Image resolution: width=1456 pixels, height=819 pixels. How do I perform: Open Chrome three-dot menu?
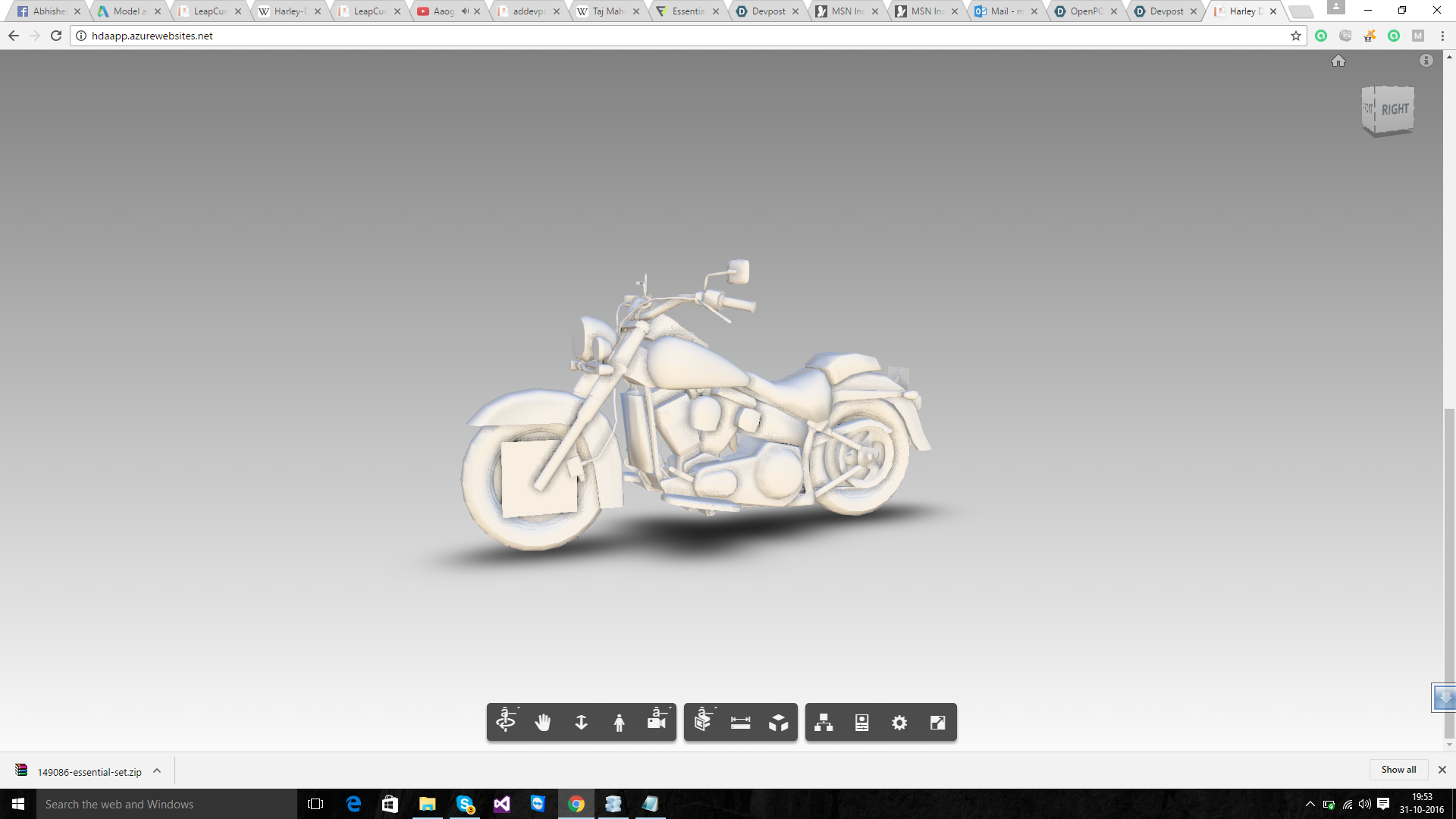[x=1442, y=36]
